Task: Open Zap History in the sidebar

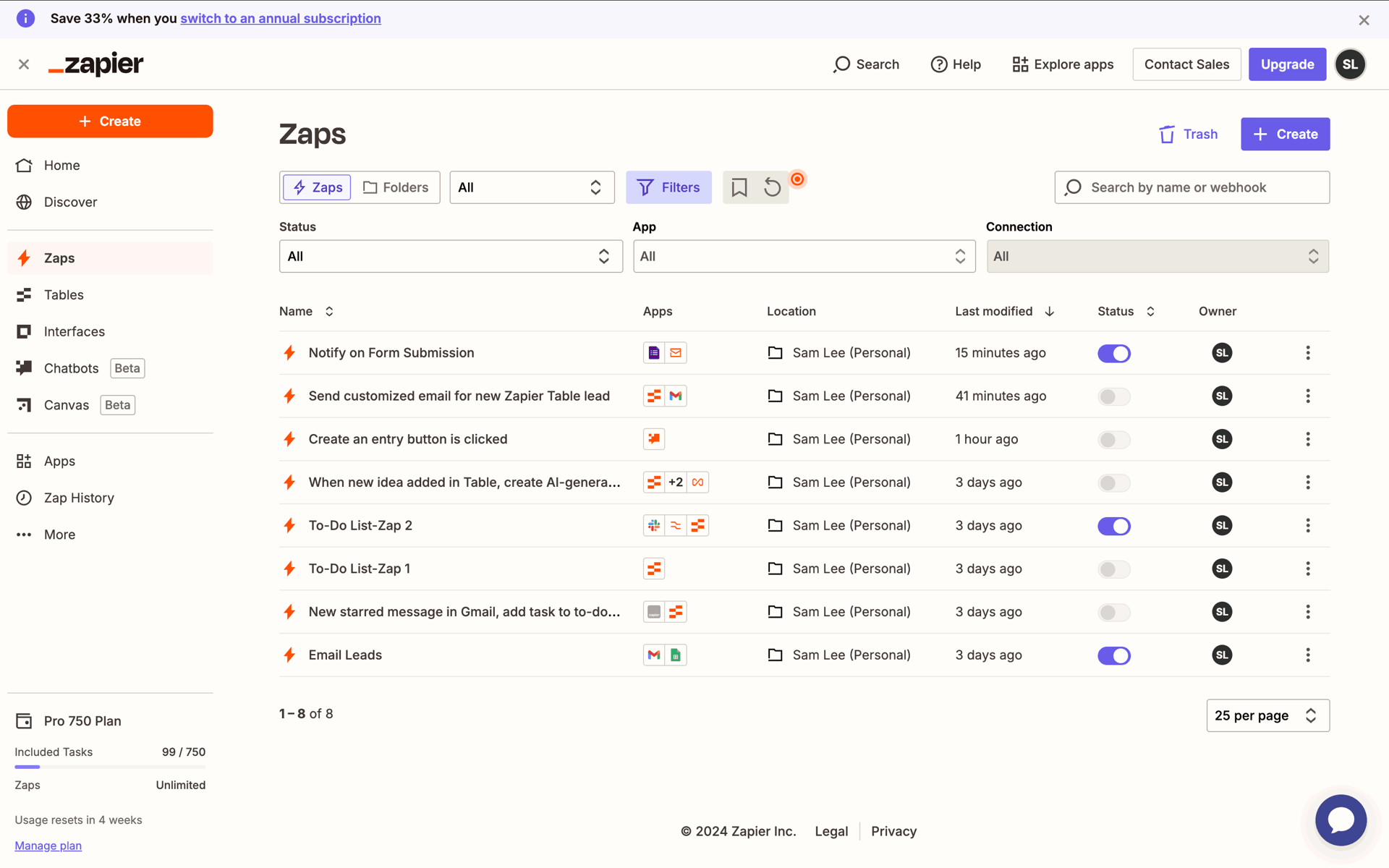Action: tap(110, 498)
